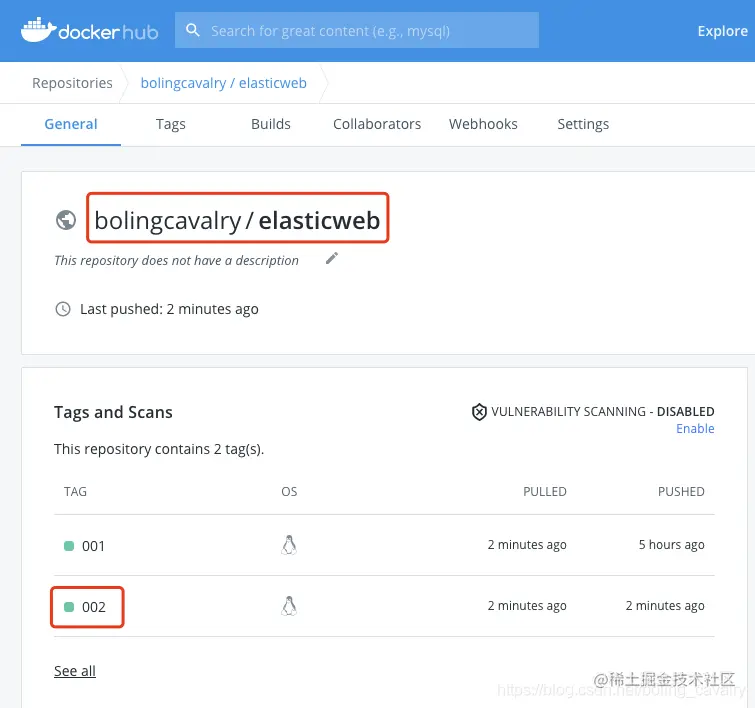Click 'VULNERABILITY SCANNING - DISABLED' status text

coord(602,411)
